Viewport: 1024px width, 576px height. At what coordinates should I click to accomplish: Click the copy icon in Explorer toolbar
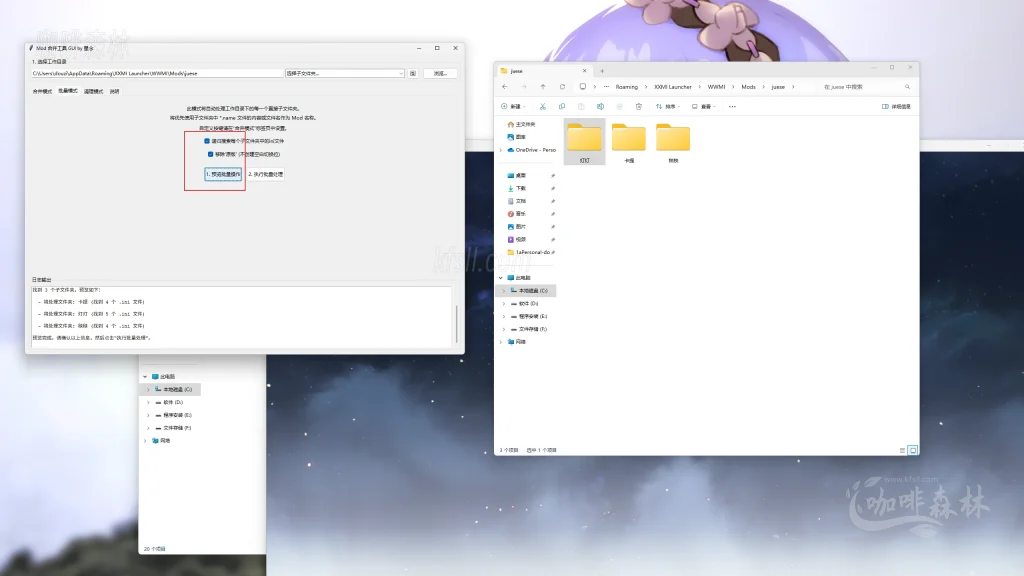tap(562, 106)
